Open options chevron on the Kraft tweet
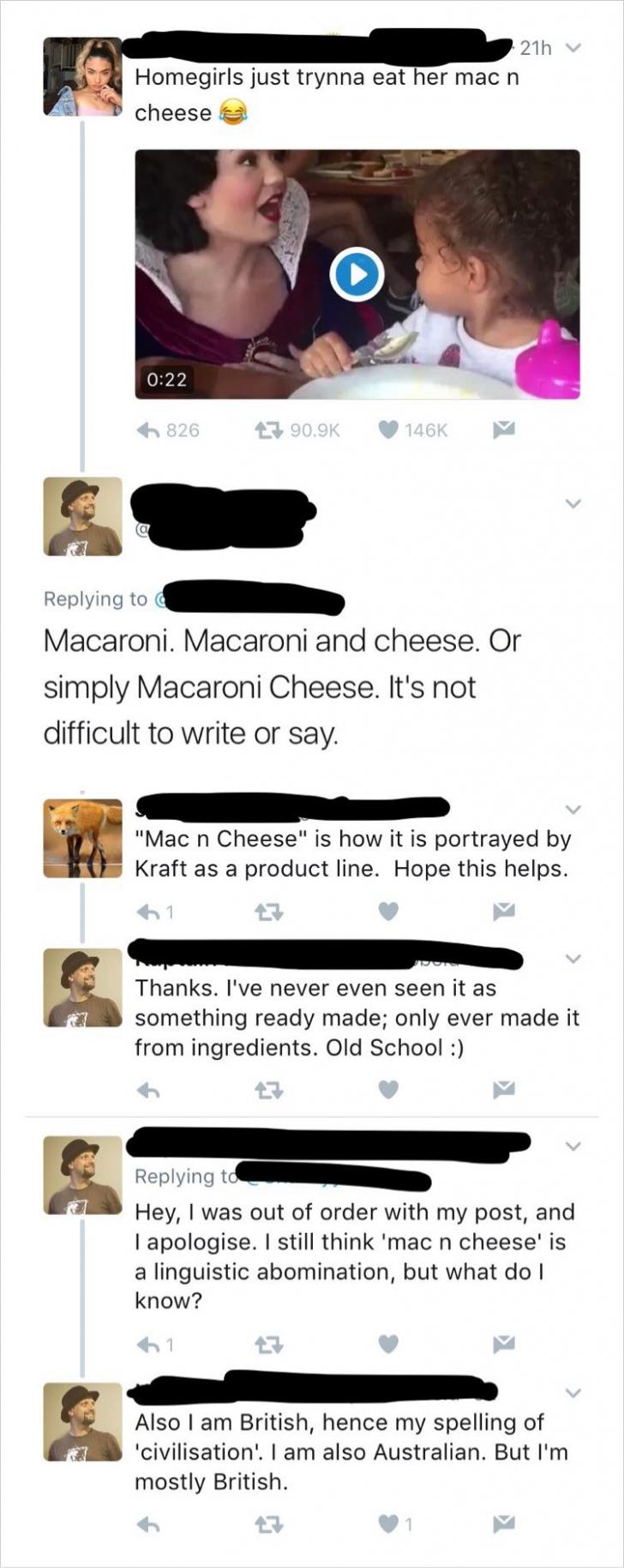This screenshot has width=624, height=1568. coord(573,809)
